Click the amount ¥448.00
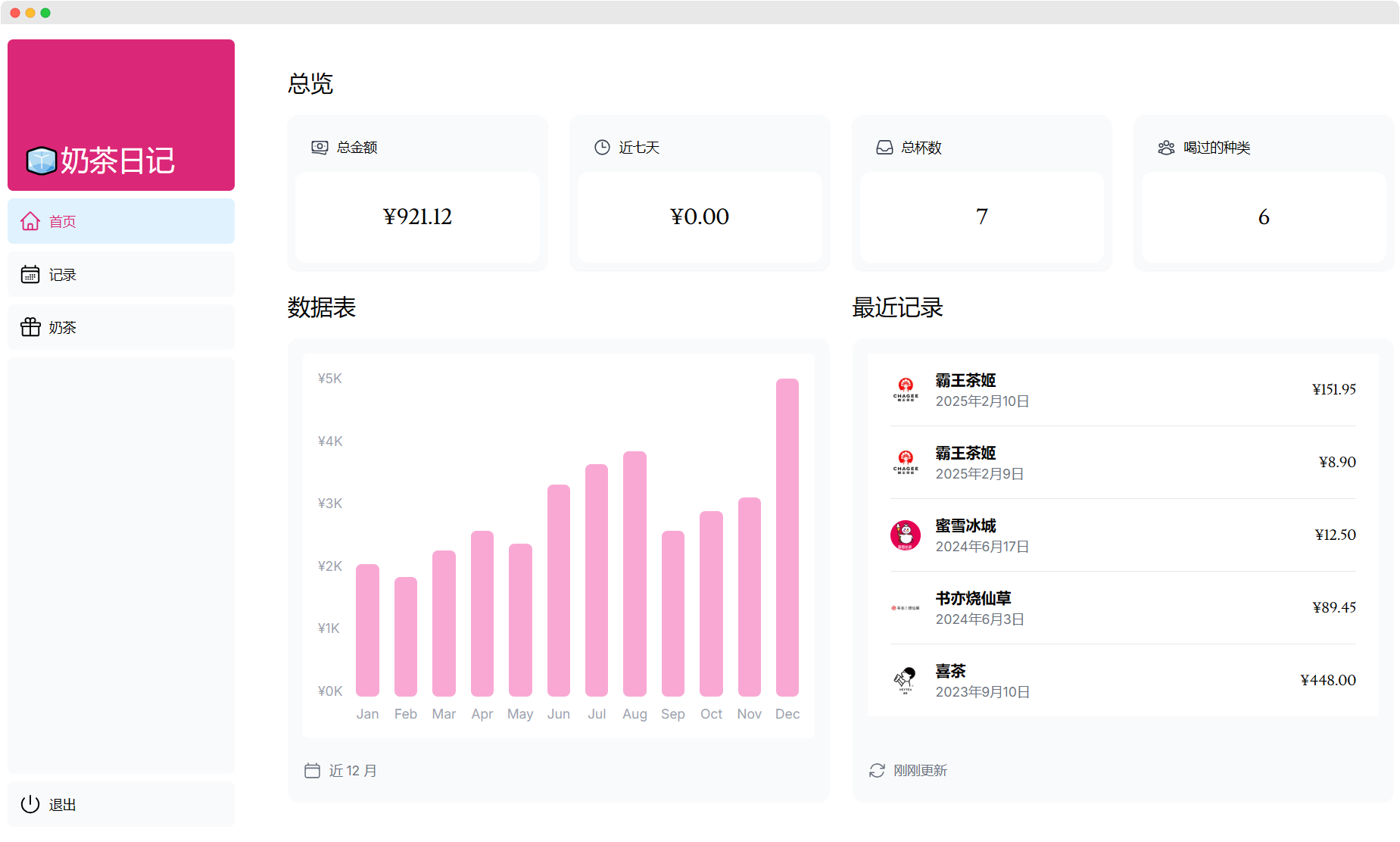1400x842 pixels. pos(1328,680)
